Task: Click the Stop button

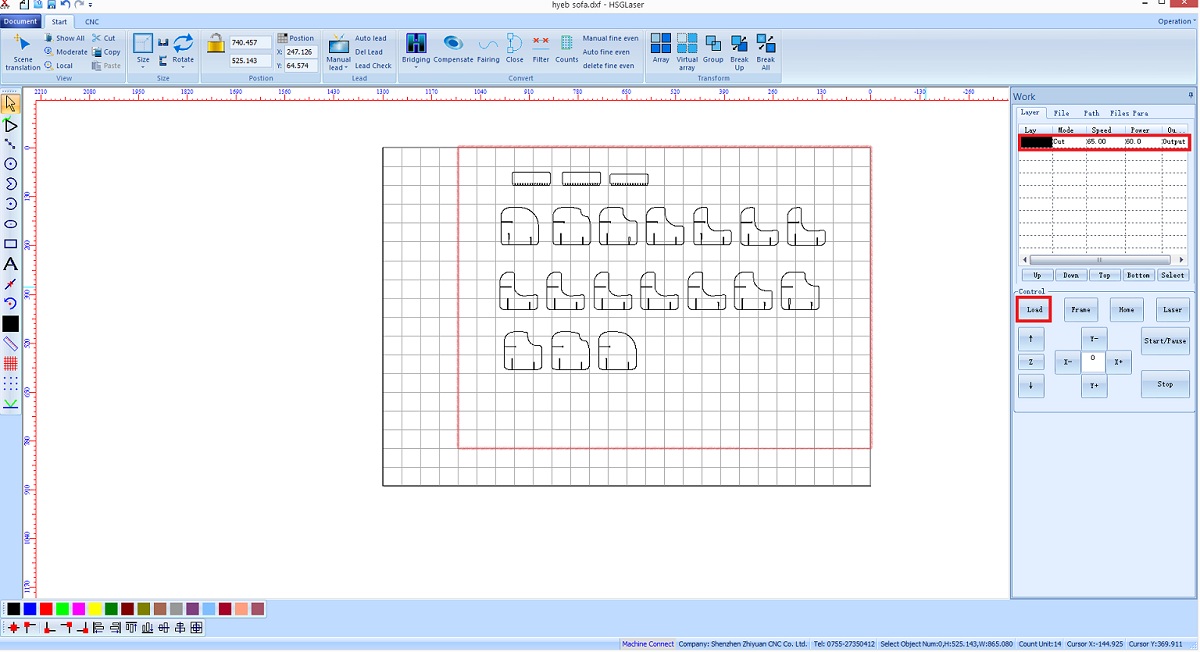Action: (x=1165, y=384)
